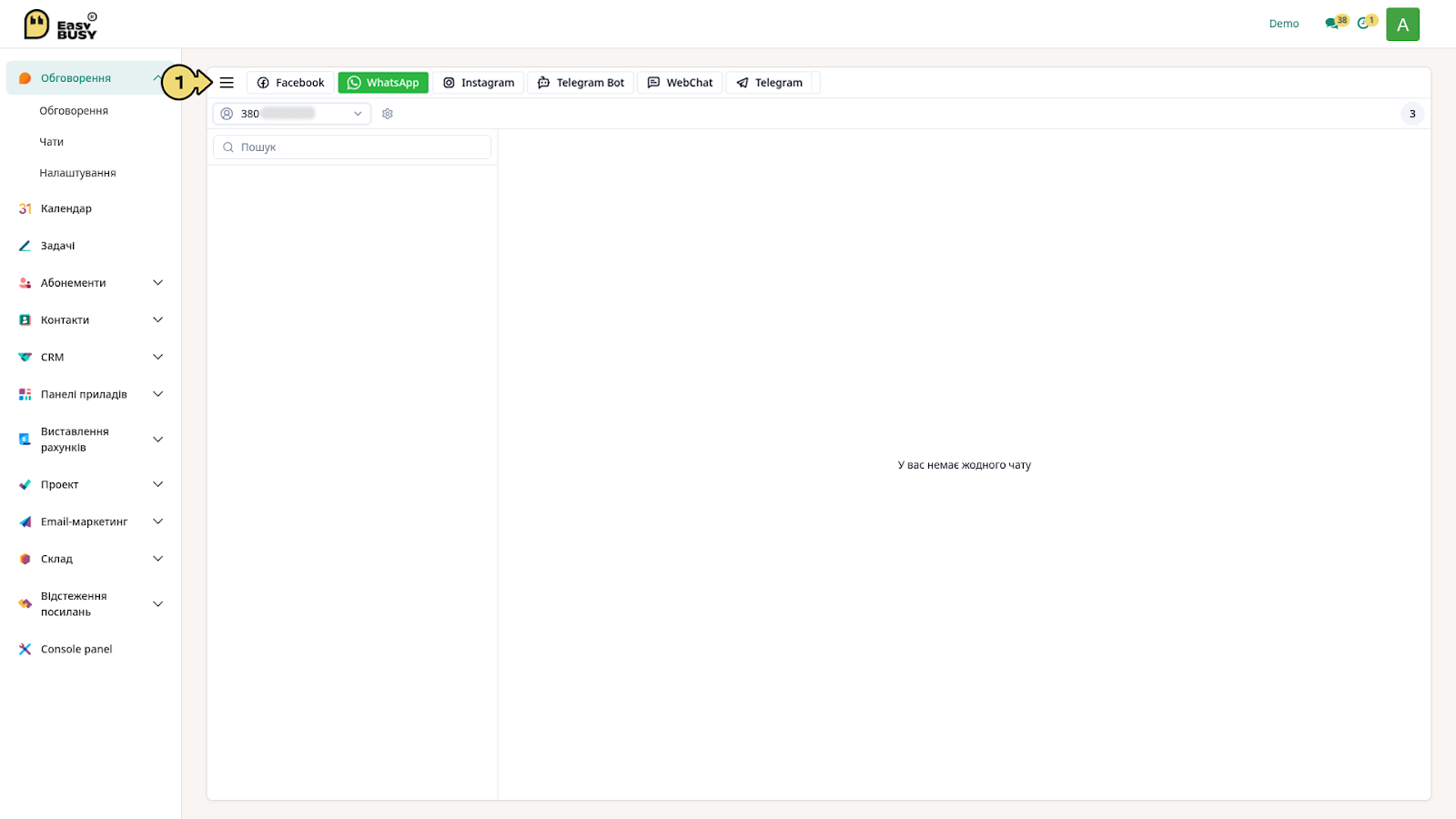The height and width of the screenshot is (819, 1456).
Task: Go to Чати submenu item
Action: 52,142
